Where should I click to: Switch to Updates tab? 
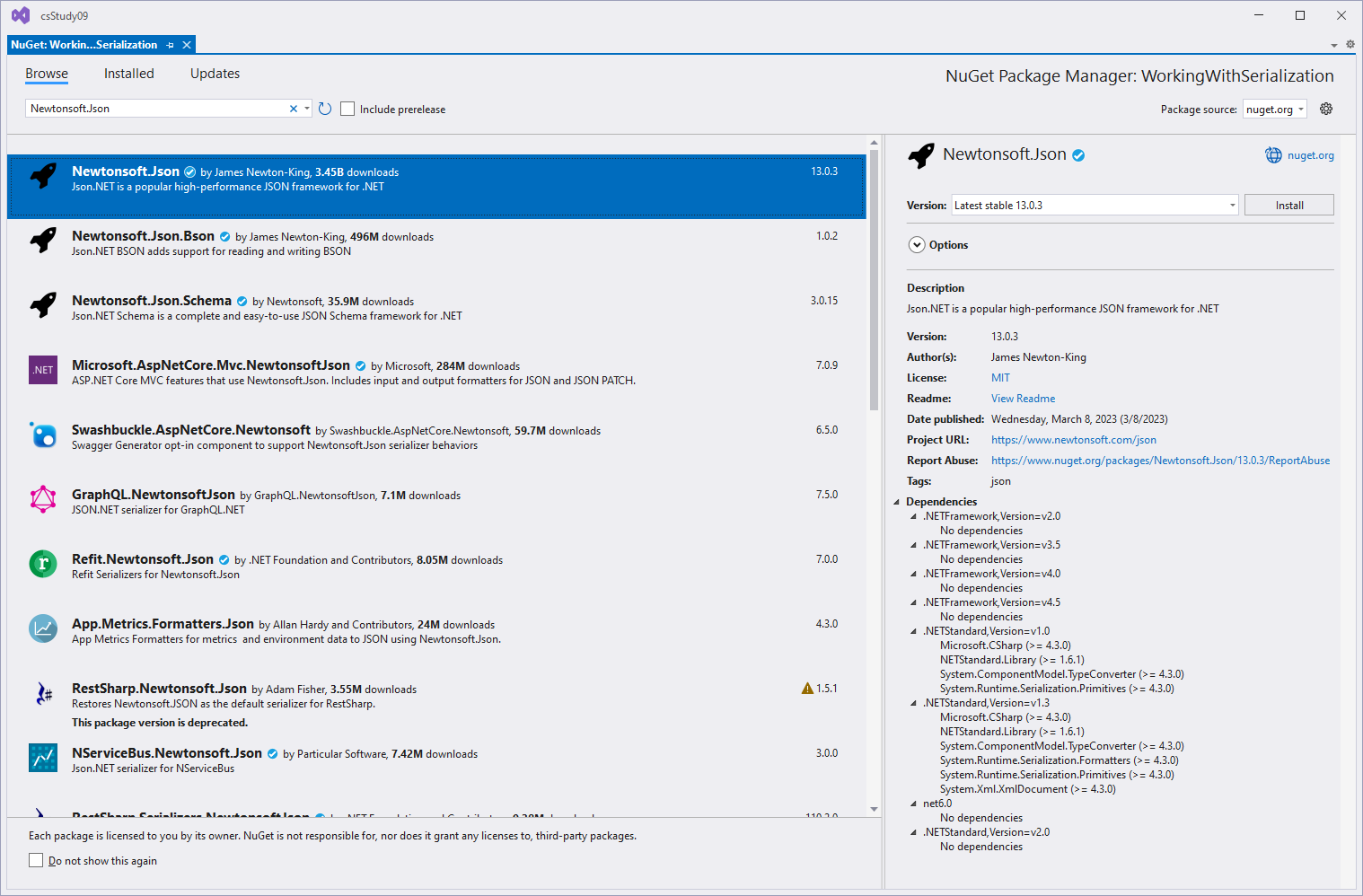tap(215, 74)
